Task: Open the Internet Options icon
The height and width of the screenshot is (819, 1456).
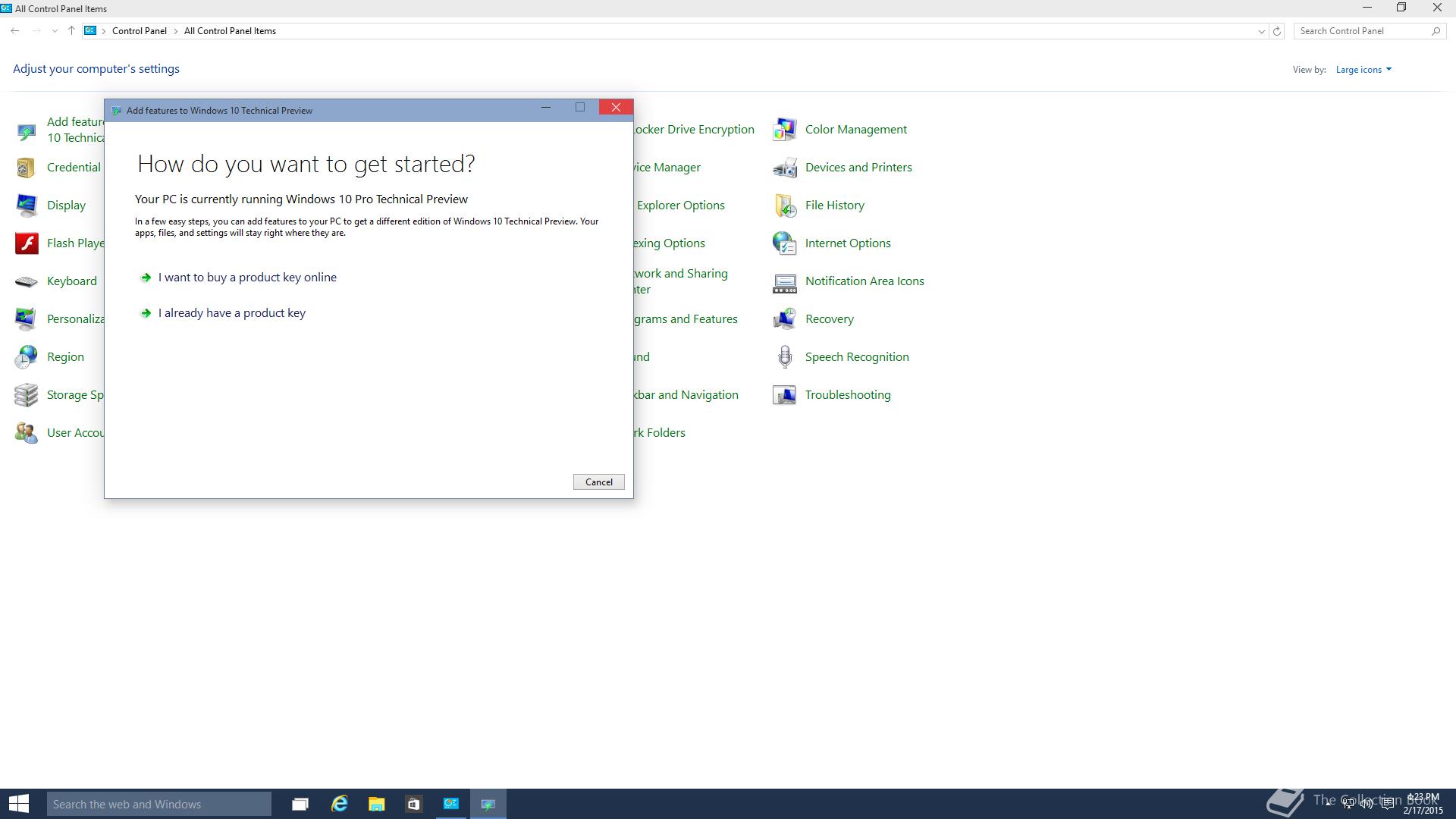Action: pyautogui.click(x=784, y=243)
